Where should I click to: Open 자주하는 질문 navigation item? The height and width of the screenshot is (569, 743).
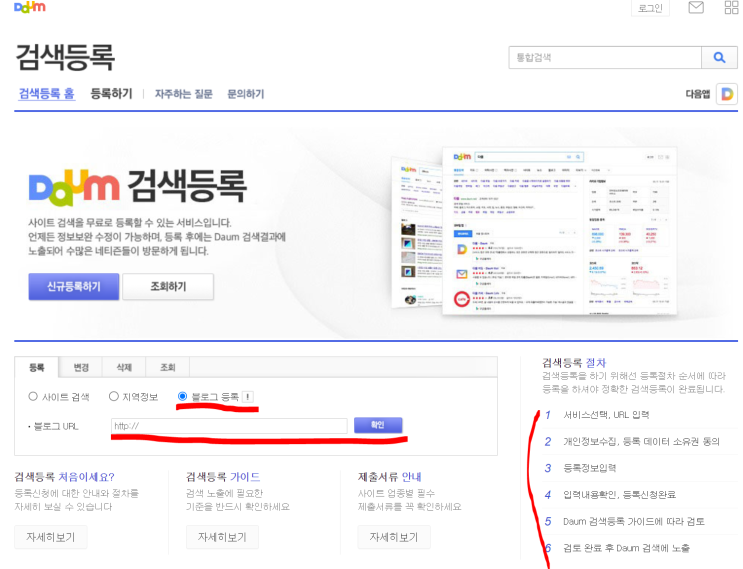183,94
